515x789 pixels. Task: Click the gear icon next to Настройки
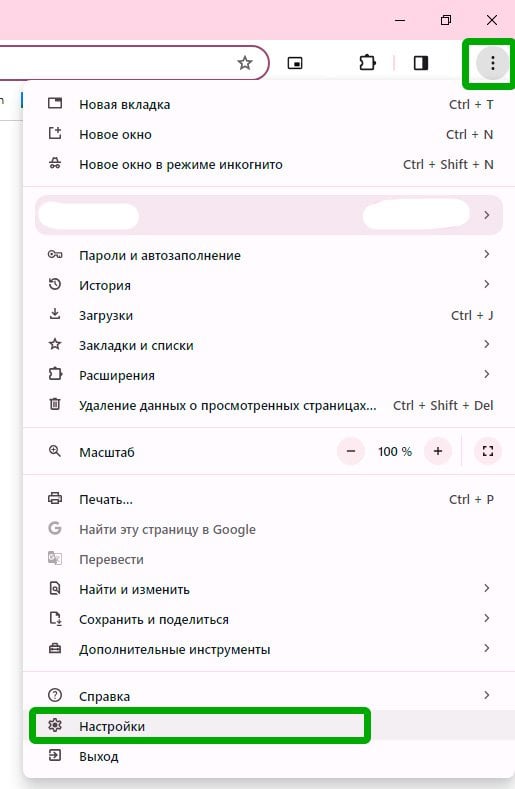55,726
